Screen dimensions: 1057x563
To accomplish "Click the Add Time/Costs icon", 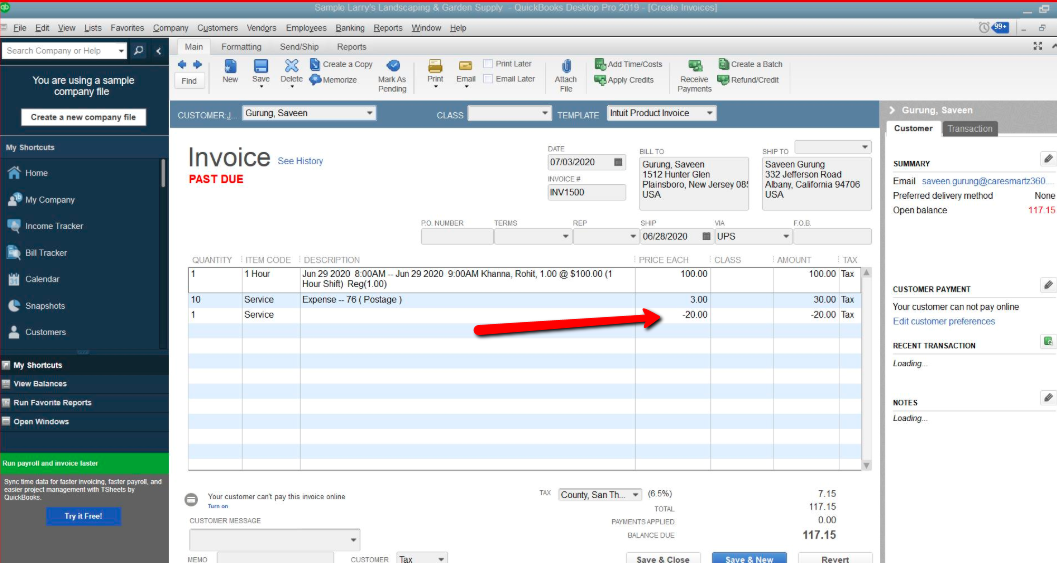I will [601, 64].
